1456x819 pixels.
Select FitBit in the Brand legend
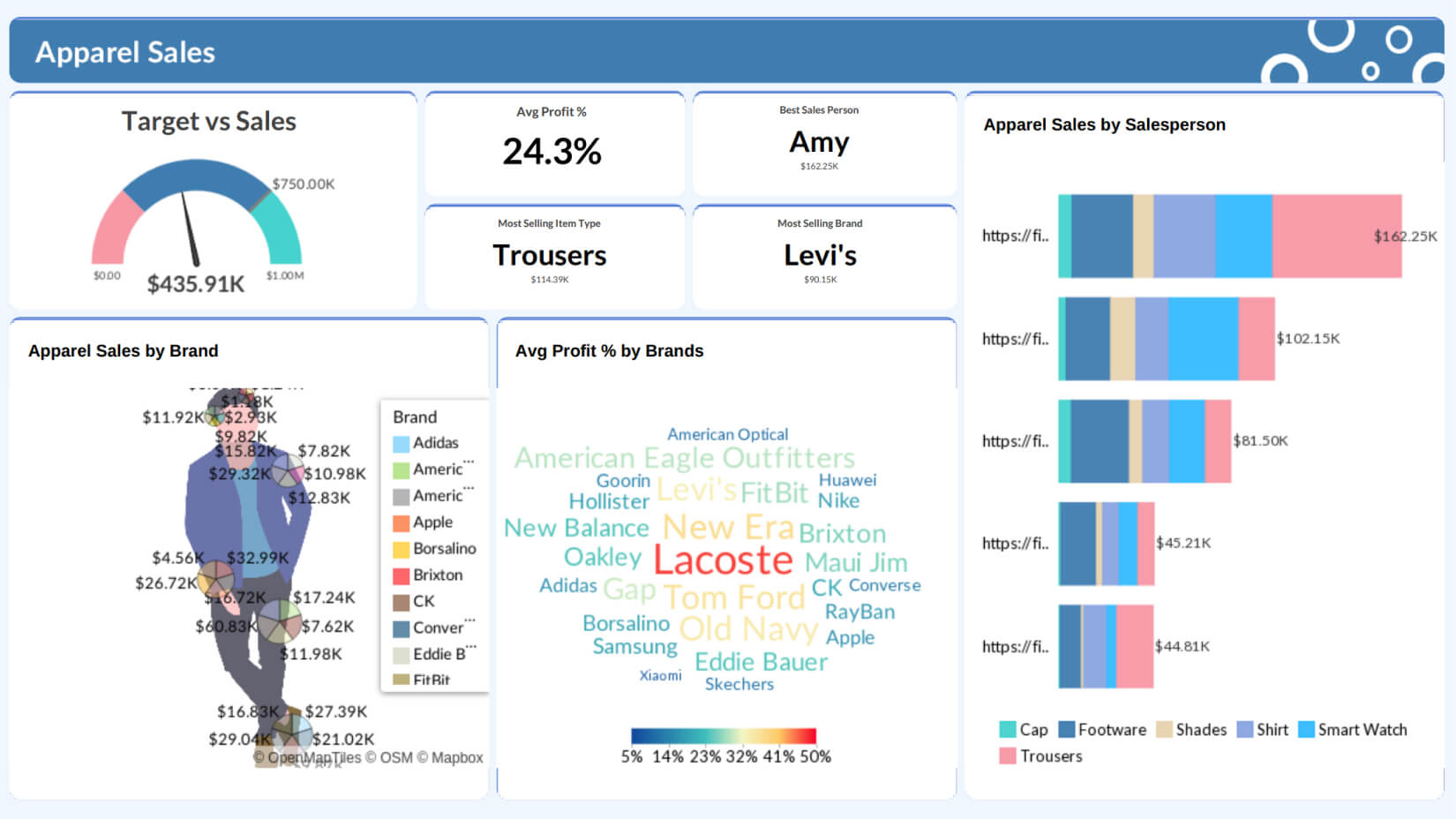pos(422,680)
